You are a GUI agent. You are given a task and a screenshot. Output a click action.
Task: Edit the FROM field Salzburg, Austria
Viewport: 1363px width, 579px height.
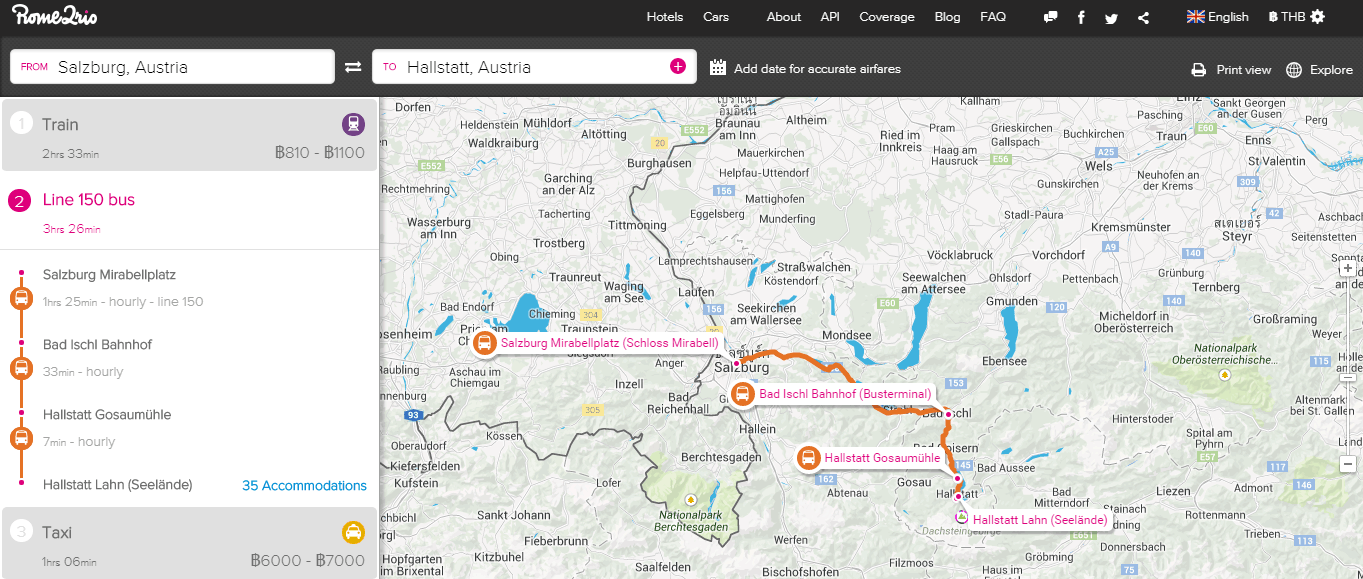190,67
